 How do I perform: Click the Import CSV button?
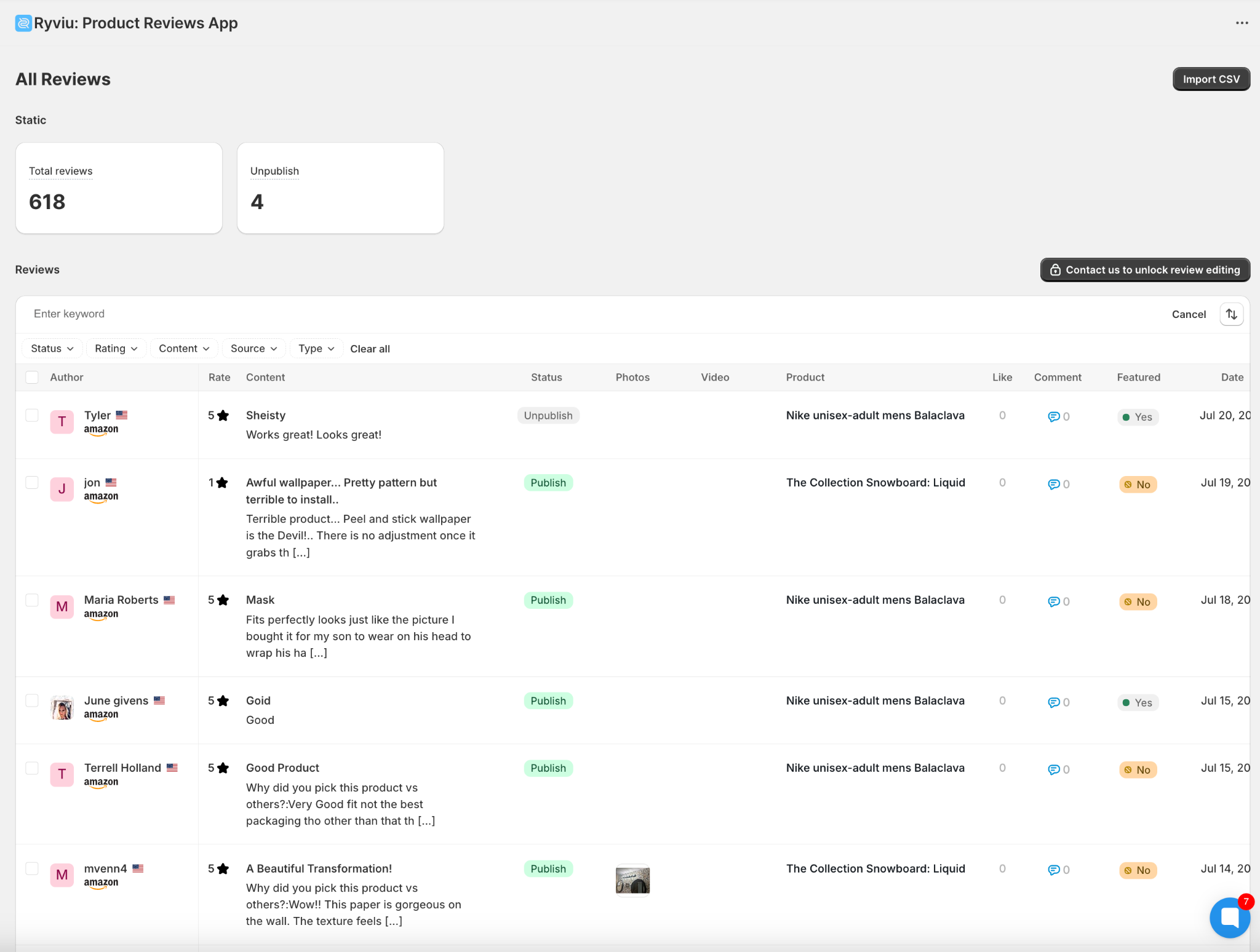1210,79
